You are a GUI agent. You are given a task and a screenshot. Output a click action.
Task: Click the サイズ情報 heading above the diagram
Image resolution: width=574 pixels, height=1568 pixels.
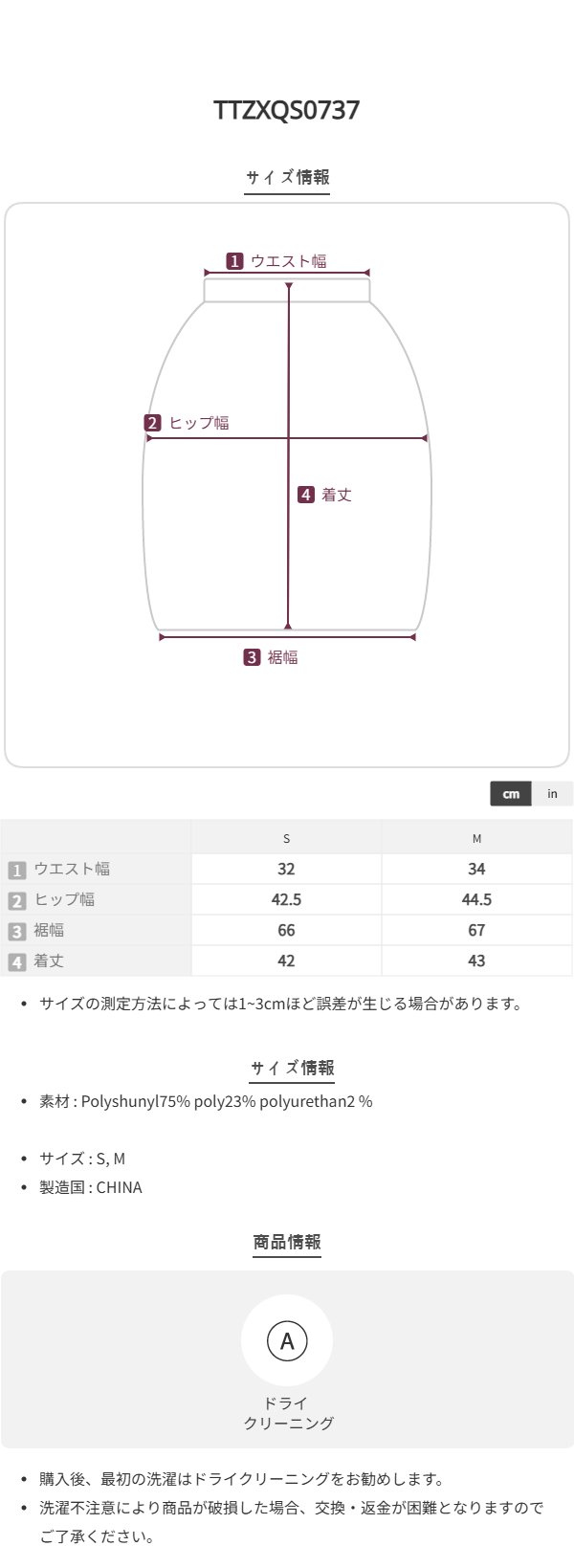pos(287,177)
